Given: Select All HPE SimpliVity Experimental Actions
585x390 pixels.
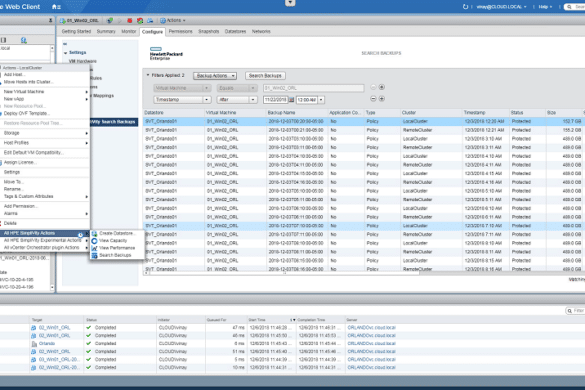Looking at the screenshot, I should (45, 240).
